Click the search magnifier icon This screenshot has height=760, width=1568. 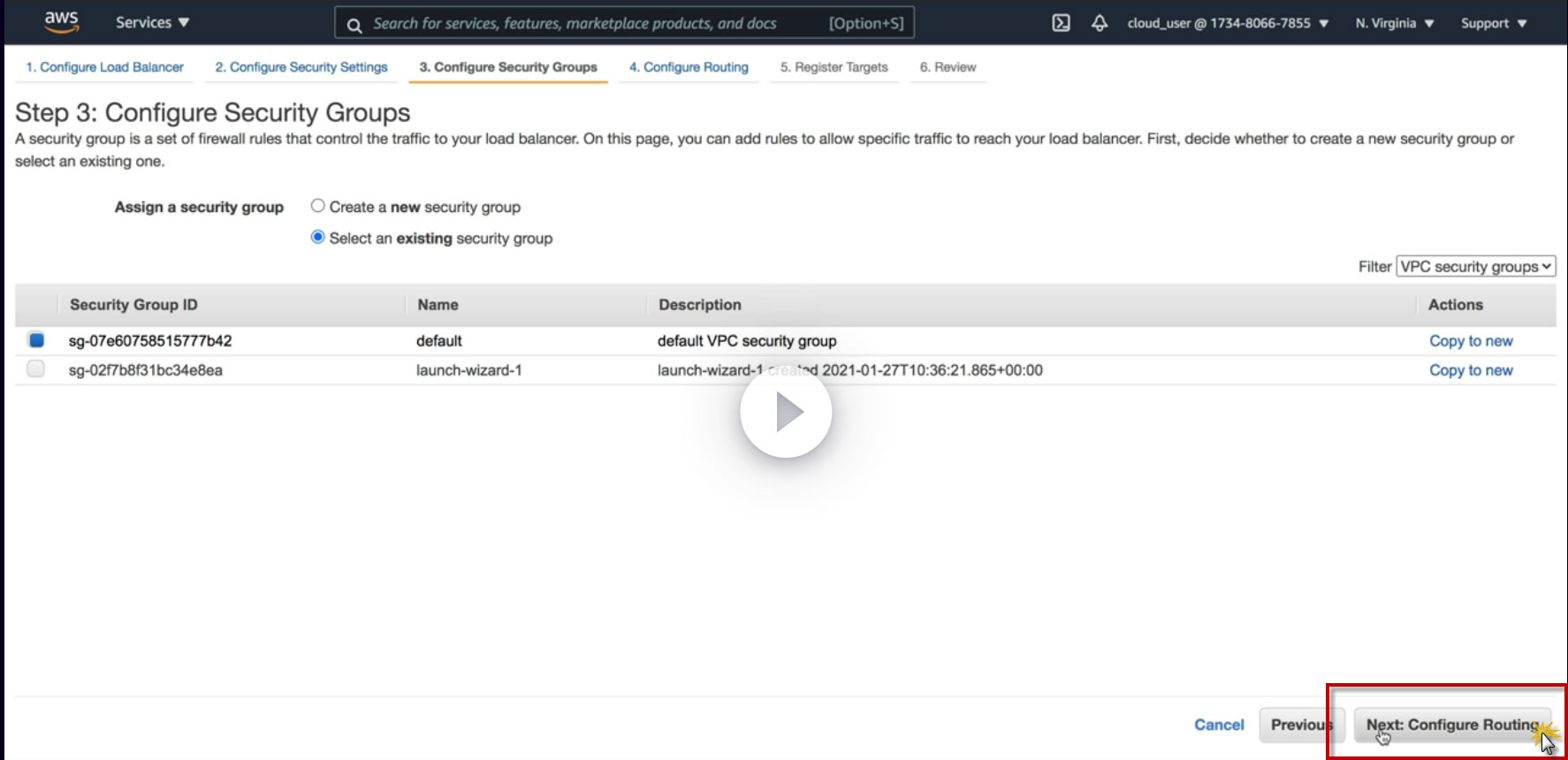[354, 25]
